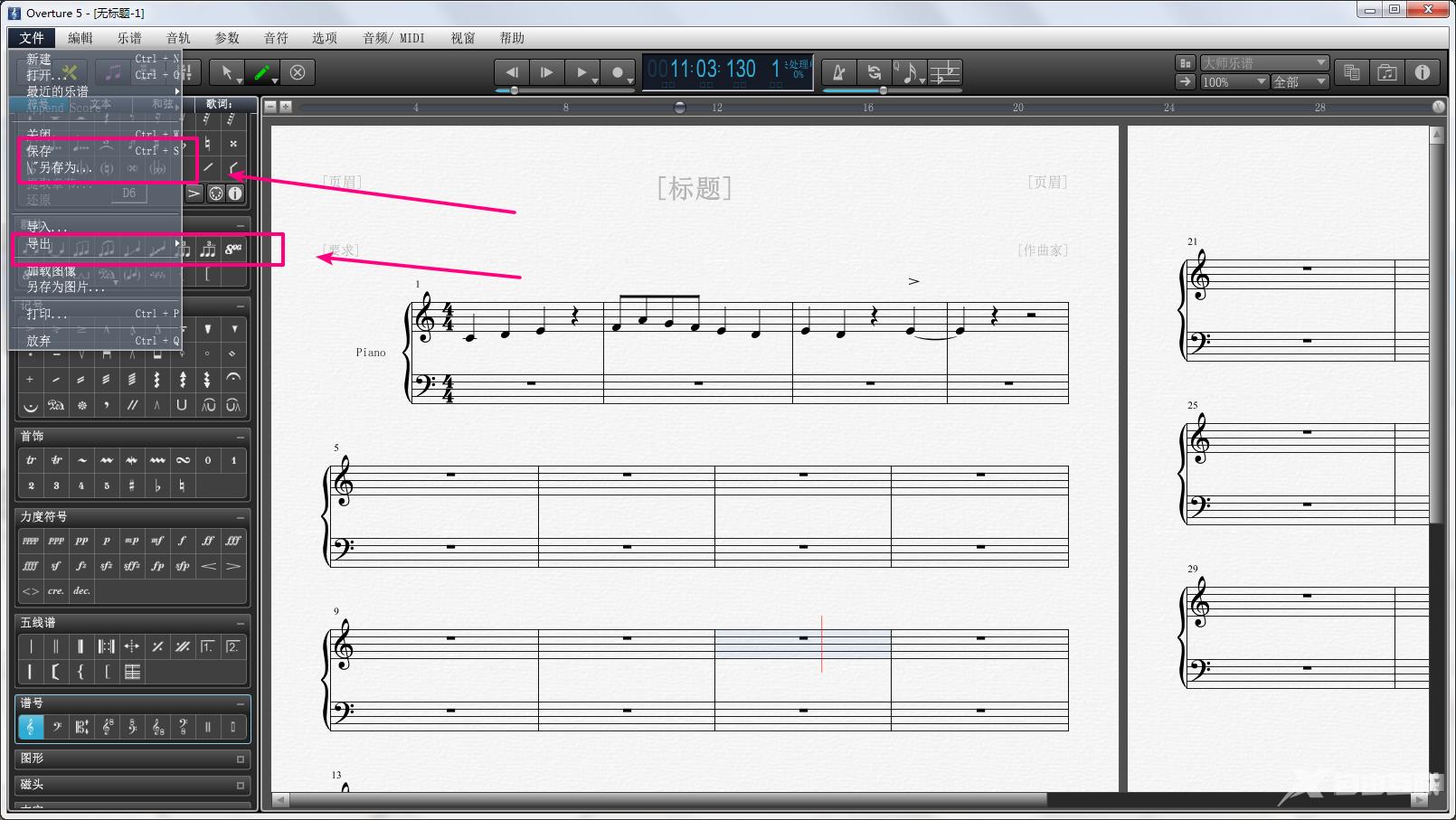Select the cre. crescendo text symbol

tap(56, 591)
